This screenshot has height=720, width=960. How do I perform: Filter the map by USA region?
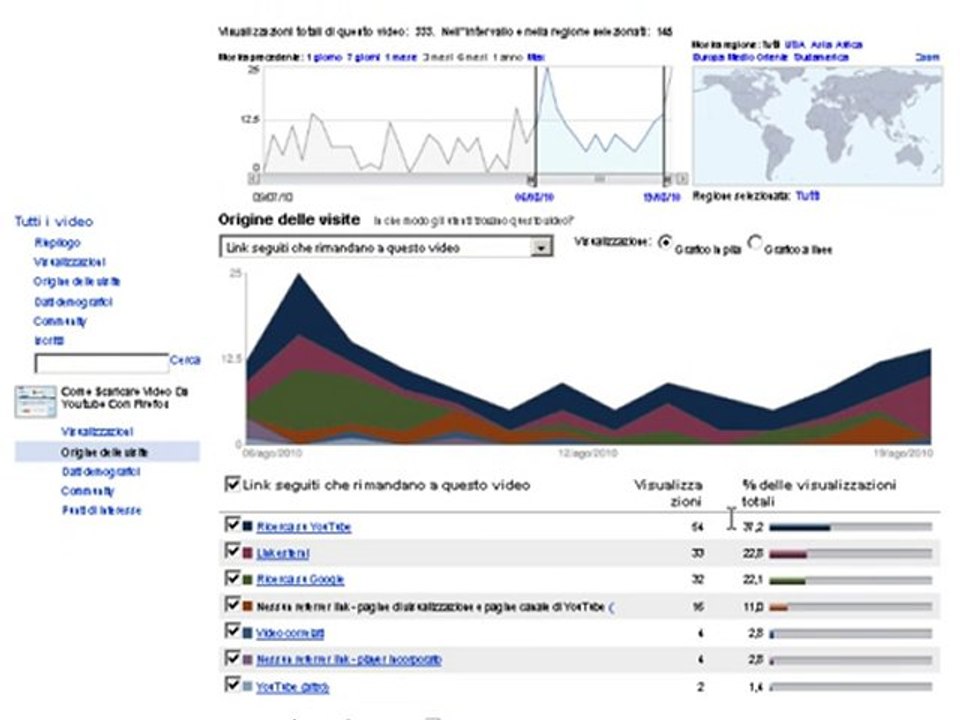click(x=795, y=45)
